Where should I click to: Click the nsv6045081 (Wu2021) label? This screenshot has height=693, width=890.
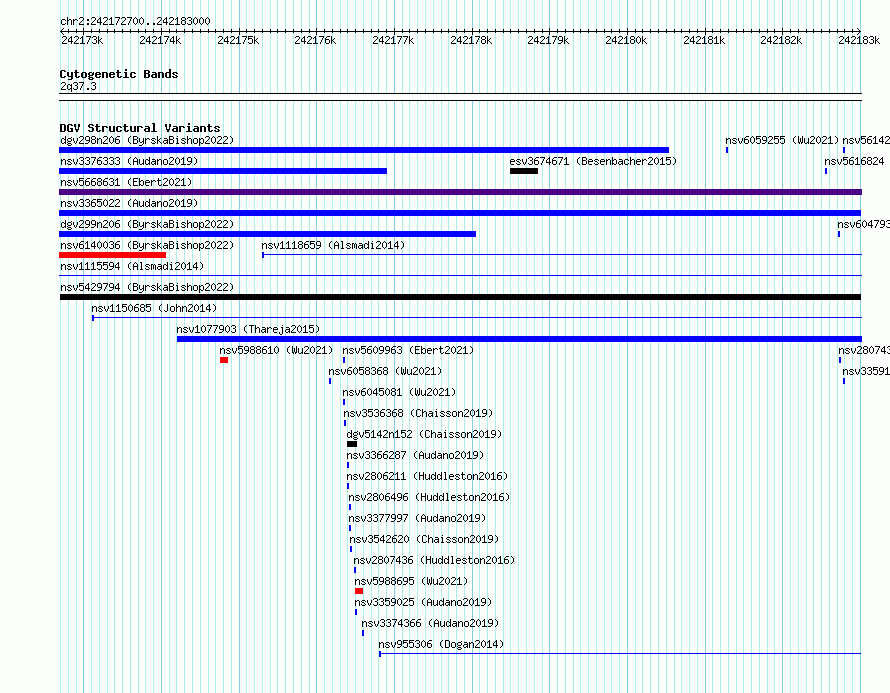click(x=399, y=392)
